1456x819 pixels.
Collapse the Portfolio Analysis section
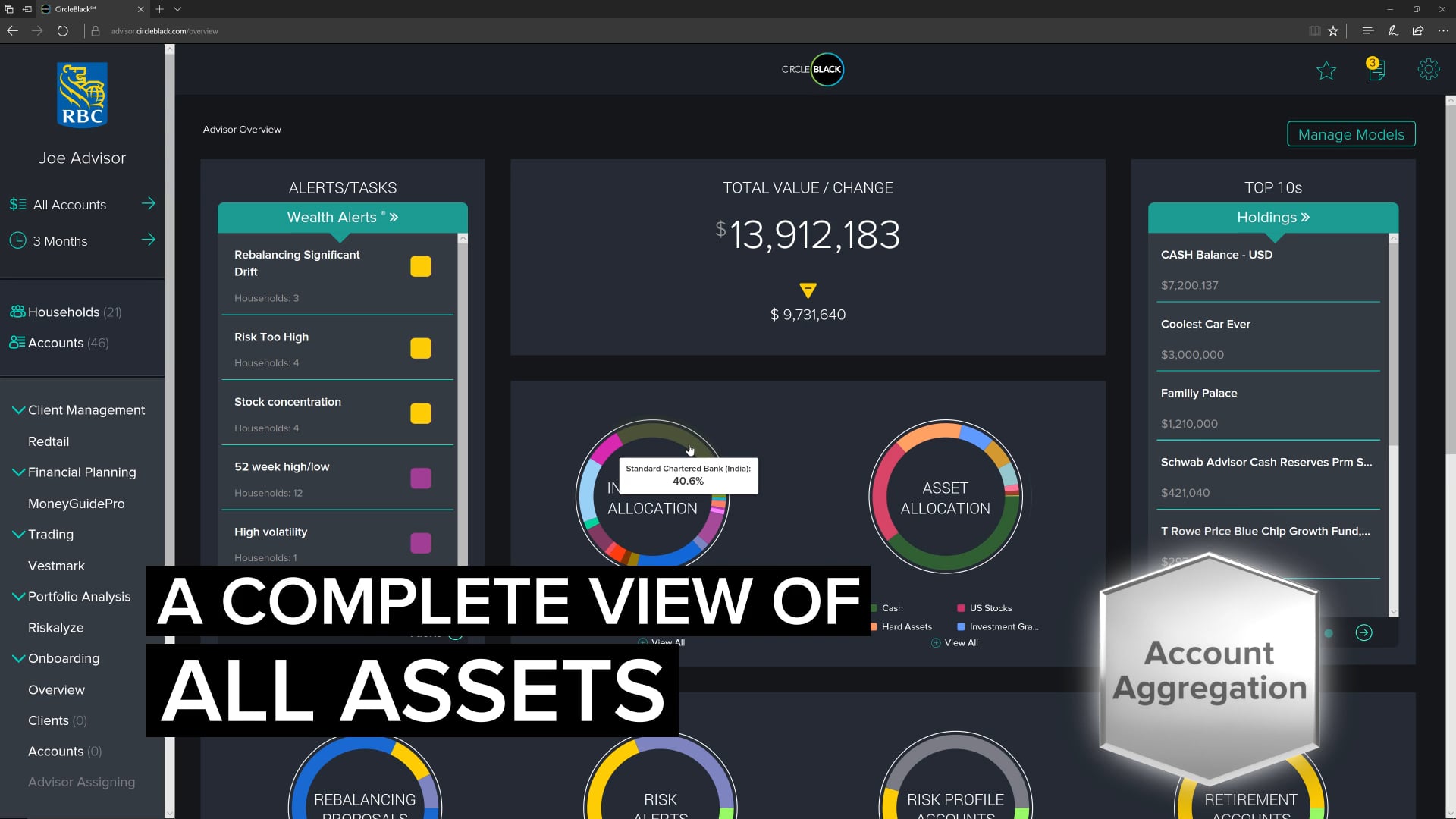click(x=19, y=596)
